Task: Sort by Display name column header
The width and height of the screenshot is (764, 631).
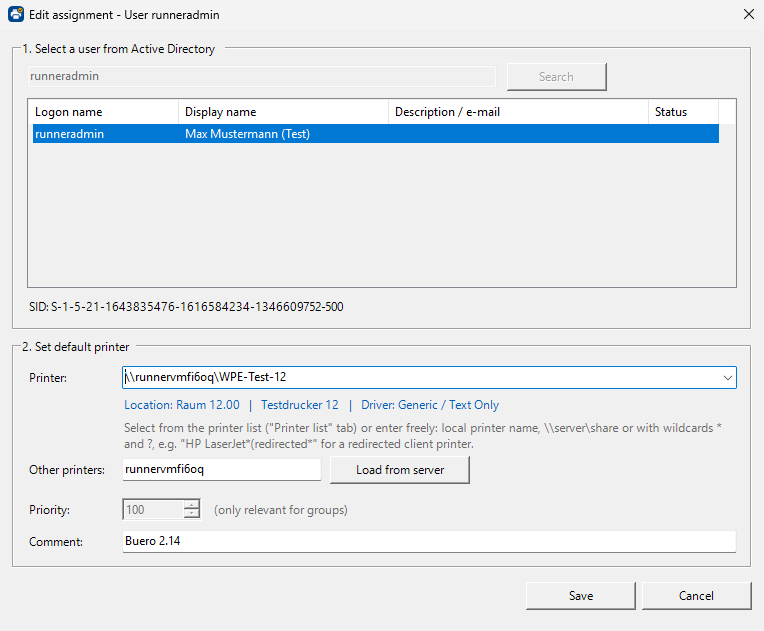Action: tap(283, 112)
